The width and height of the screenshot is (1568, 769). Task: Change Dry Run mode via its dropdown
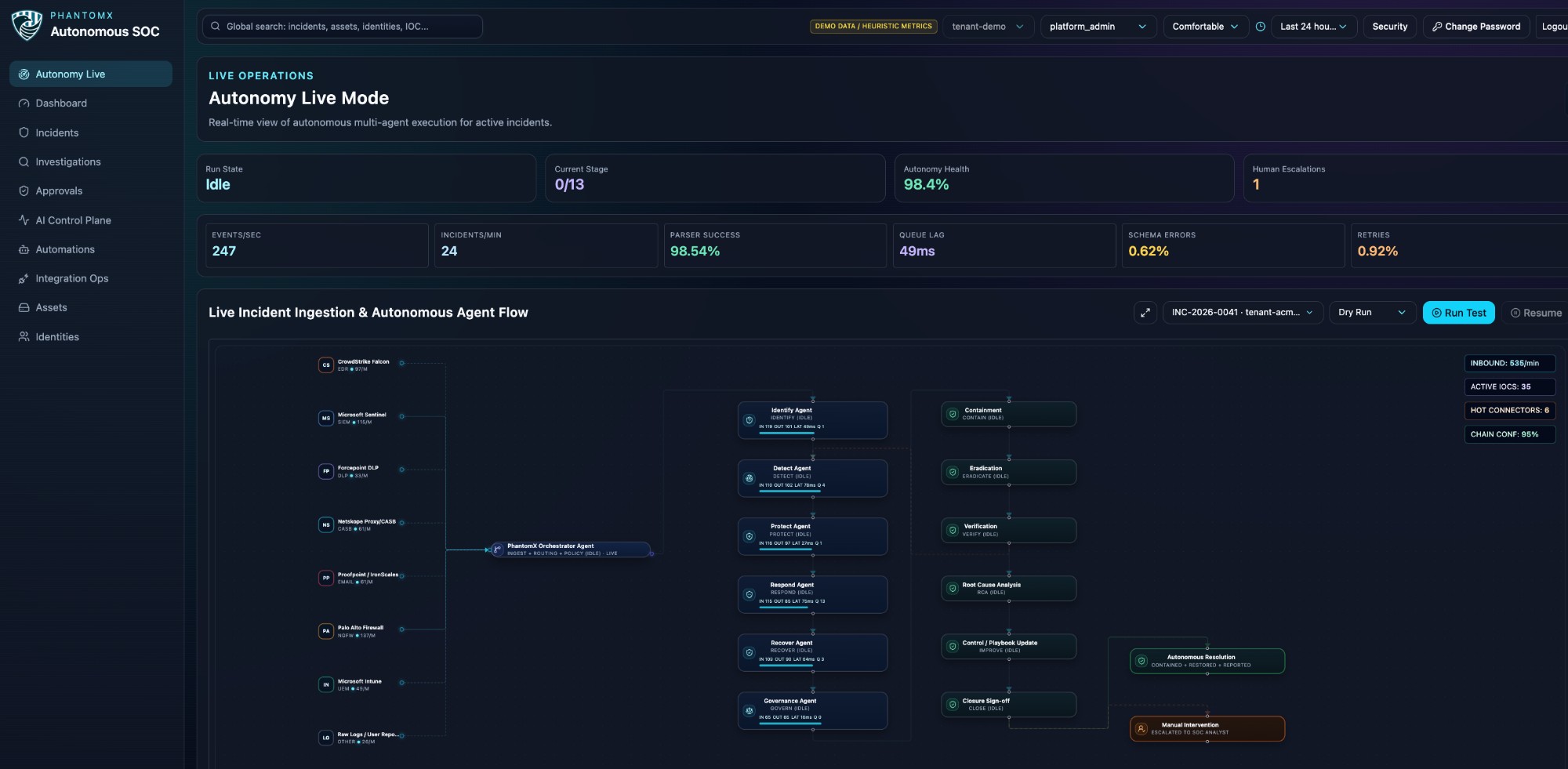pos(1372,312)
